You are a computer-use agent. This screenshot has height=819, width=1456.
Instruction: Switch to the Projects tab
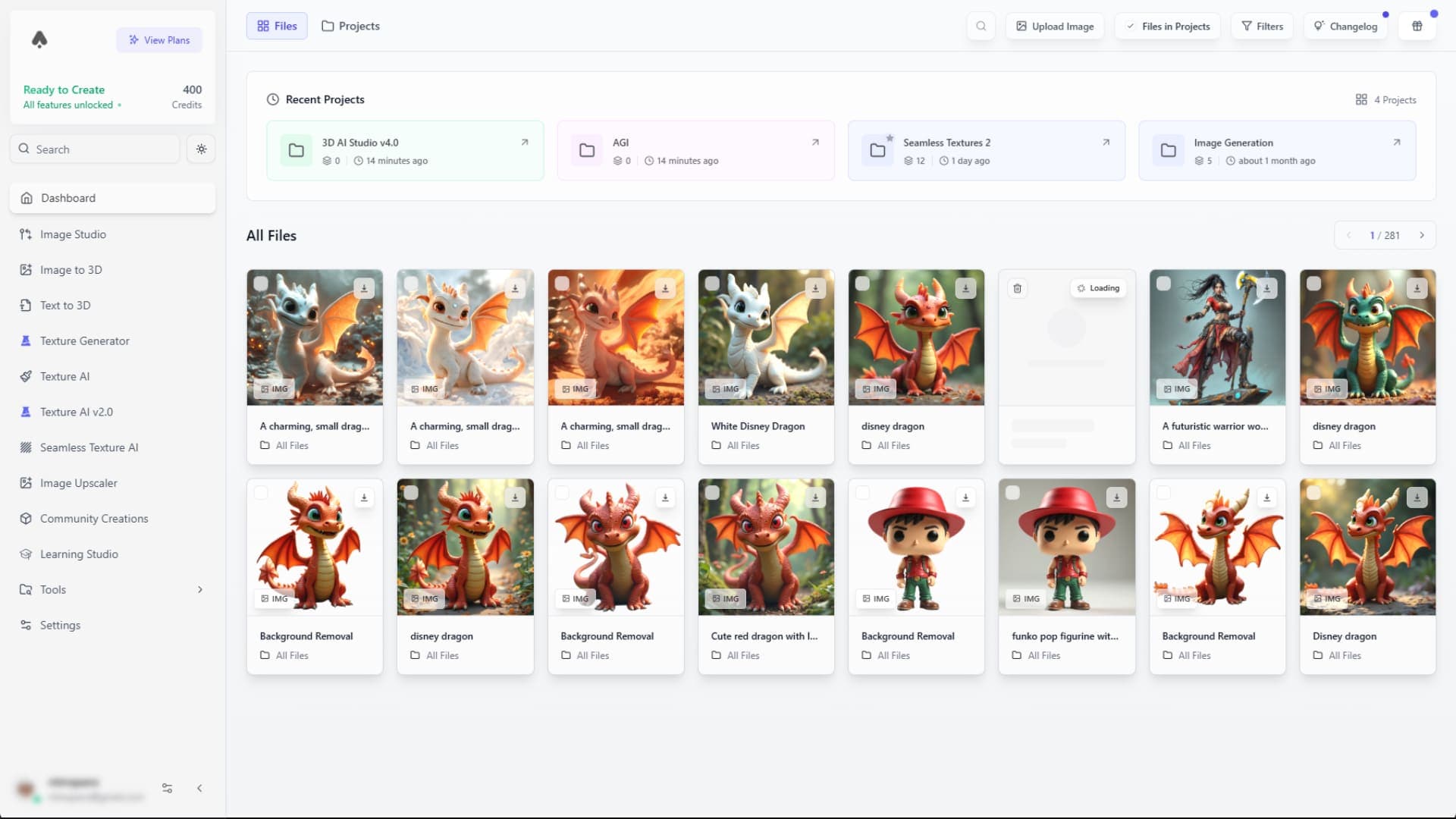click(x=350, y=25)
